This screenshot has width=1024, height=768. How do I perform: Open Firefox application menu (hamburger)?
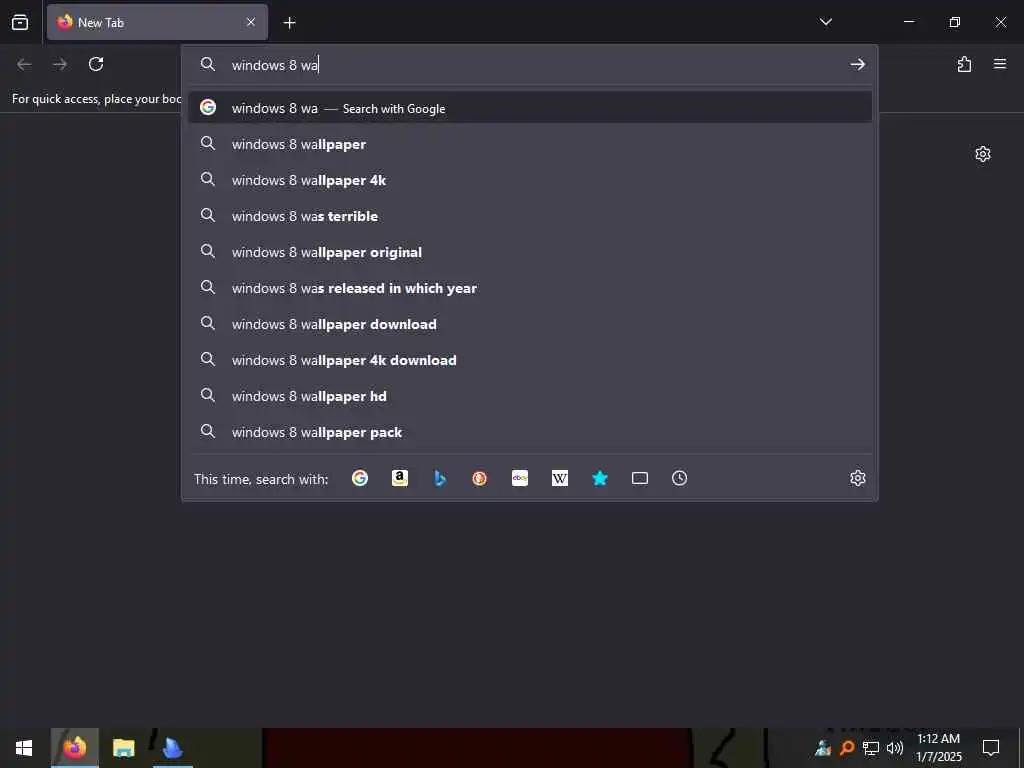[x=1000, y=64]
